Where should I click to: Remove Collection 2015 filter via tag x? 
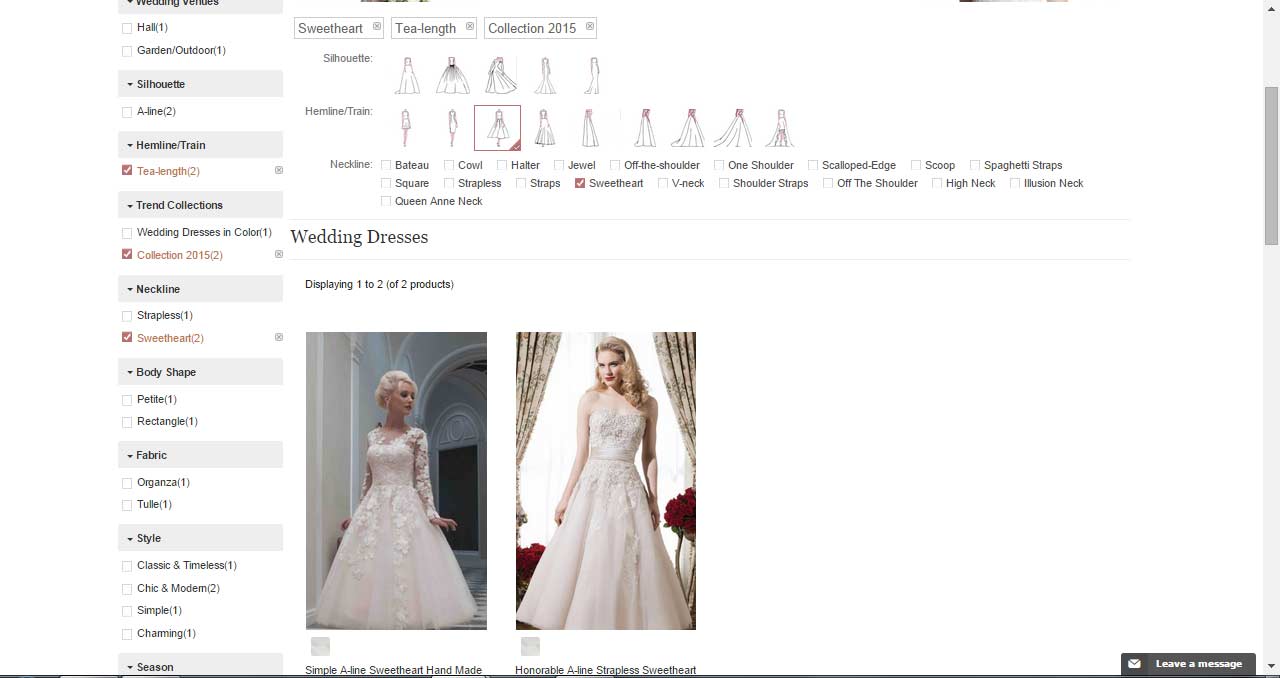click(x=590, y=27)
